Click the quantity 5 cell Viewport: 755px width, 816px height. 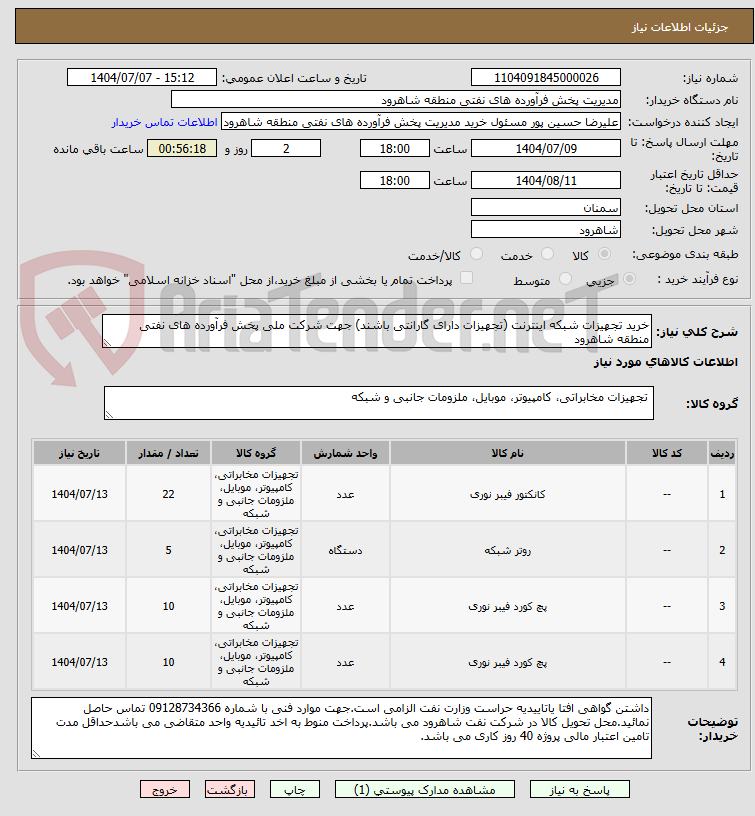pos(168,550)
